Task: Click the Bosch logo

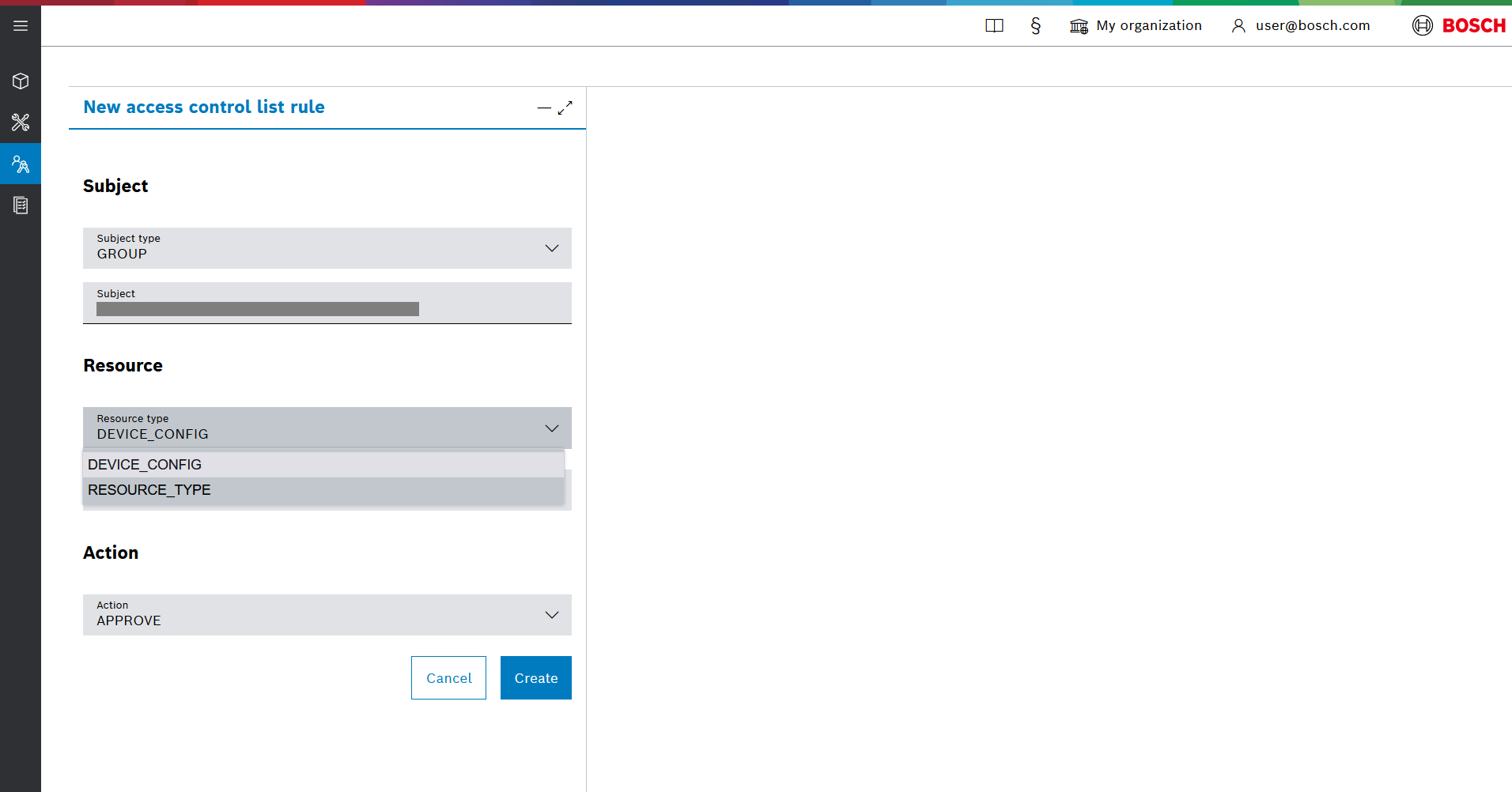Action: pos(1458,26)
